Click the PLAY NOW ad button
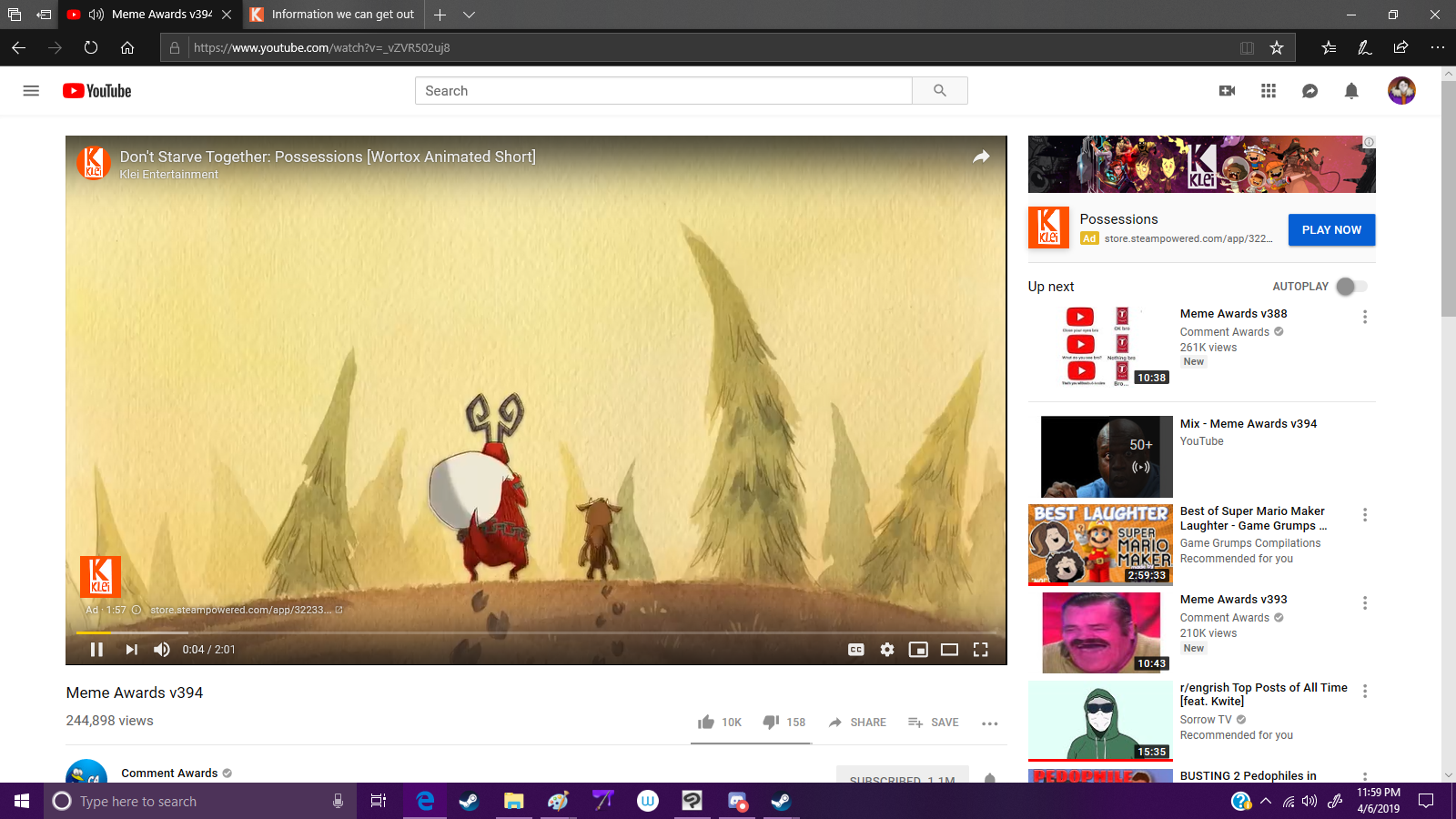Screen dimensions: 1456x819 [x=1331, y=230]
